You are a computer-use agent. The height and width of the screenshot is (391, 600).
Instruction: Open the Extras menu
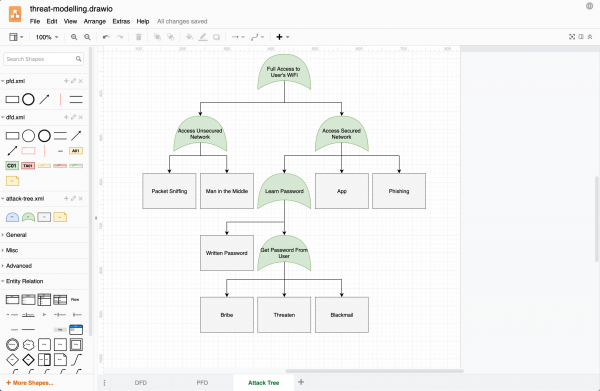(x=121, y=21)
